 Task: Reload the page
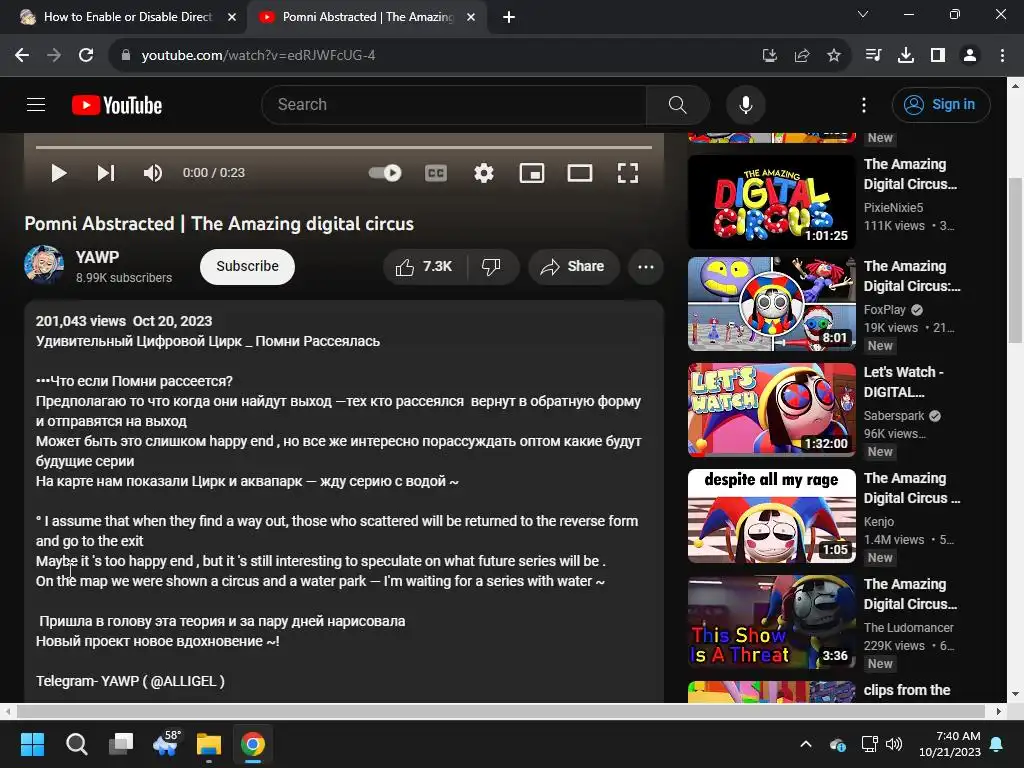(86, 56)
